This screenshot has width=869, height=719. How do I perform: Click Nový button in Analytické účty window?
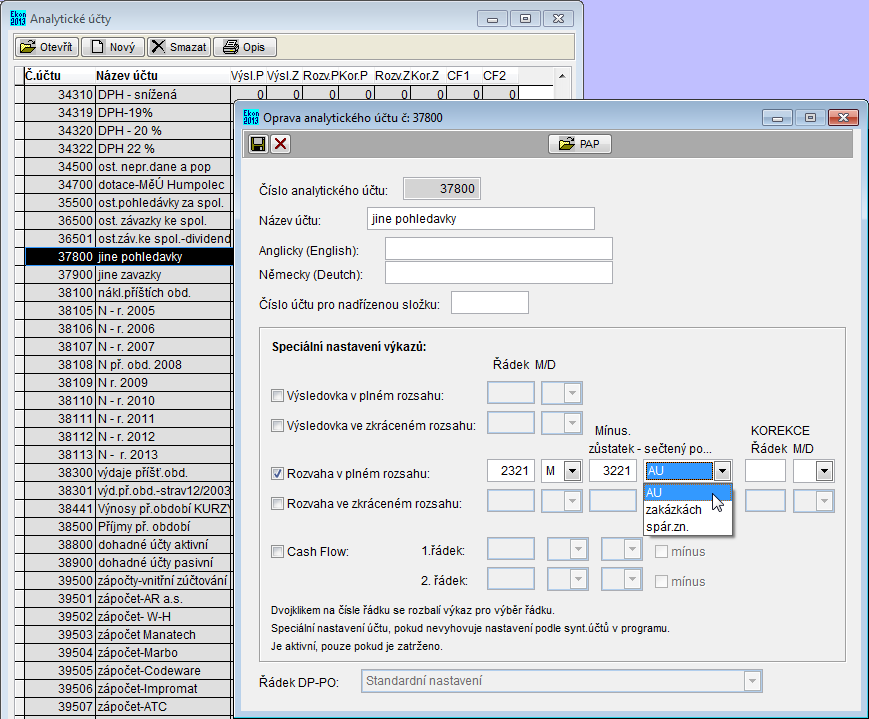[113, 47]
